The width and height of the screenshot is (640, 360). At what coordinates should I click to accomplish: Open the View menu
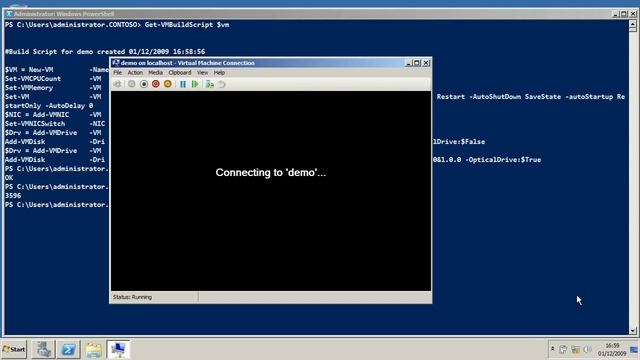click(x=202, y=73)
